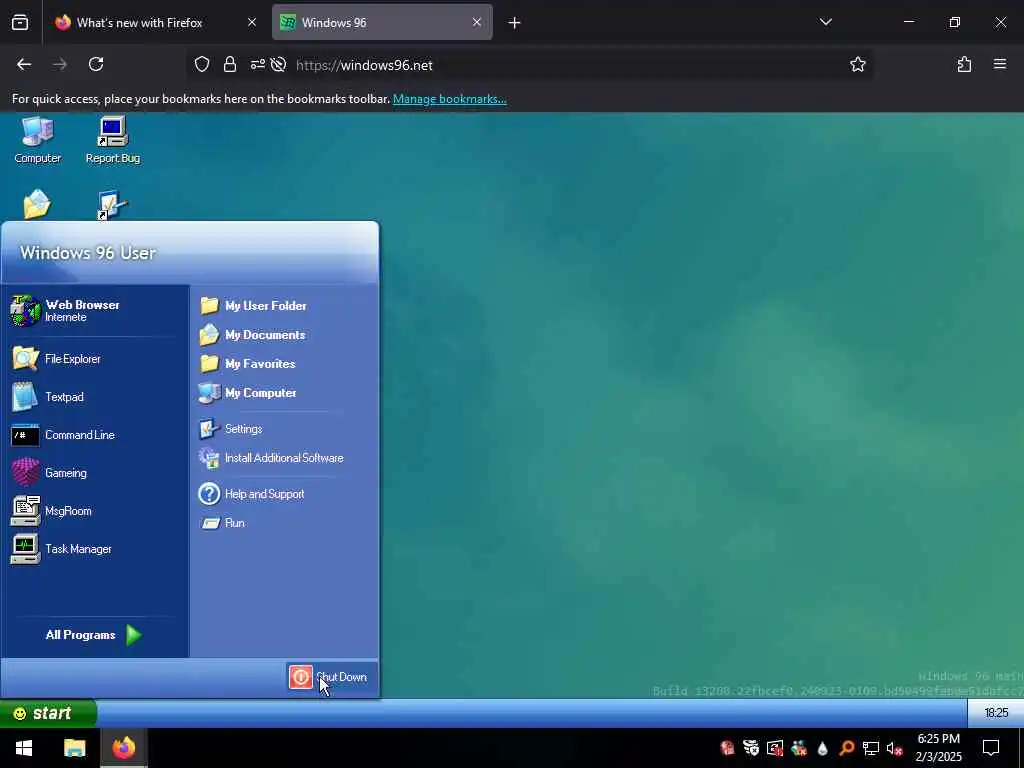Click the muted volume tray icon
1024x768 pixels.
point(895,748)
